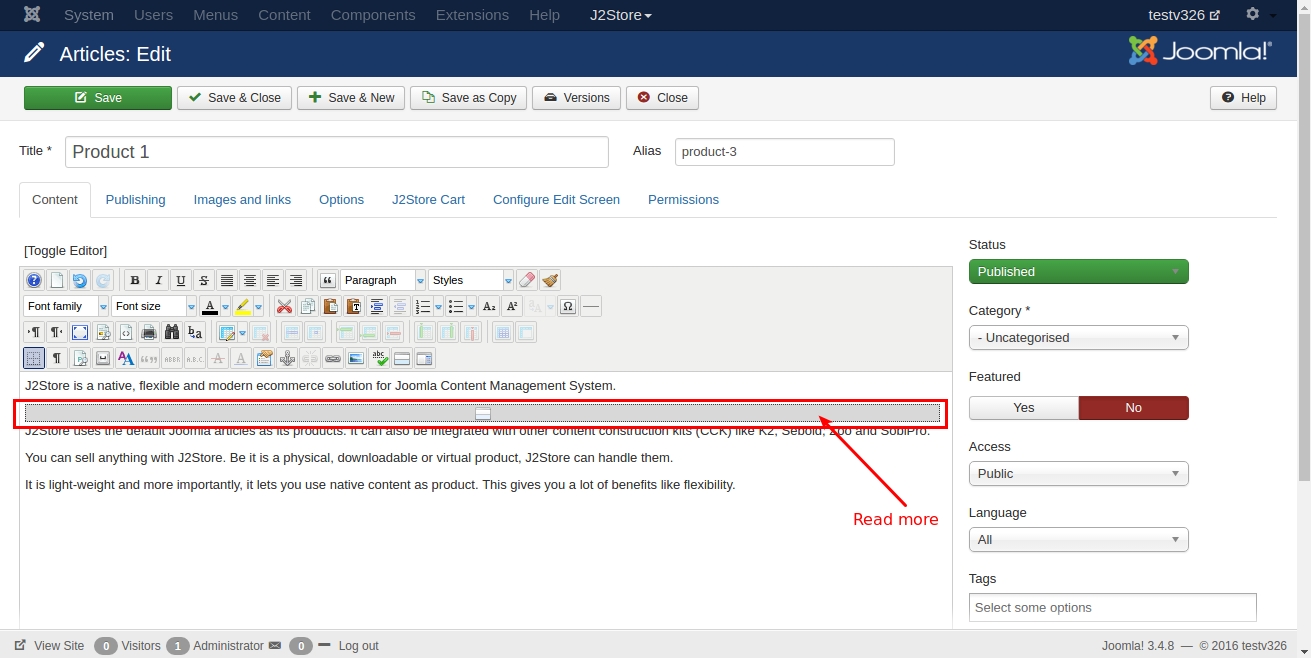1311x658 pixels.
Task: Open the yellow highlight color picker
Action: [259, 307]
